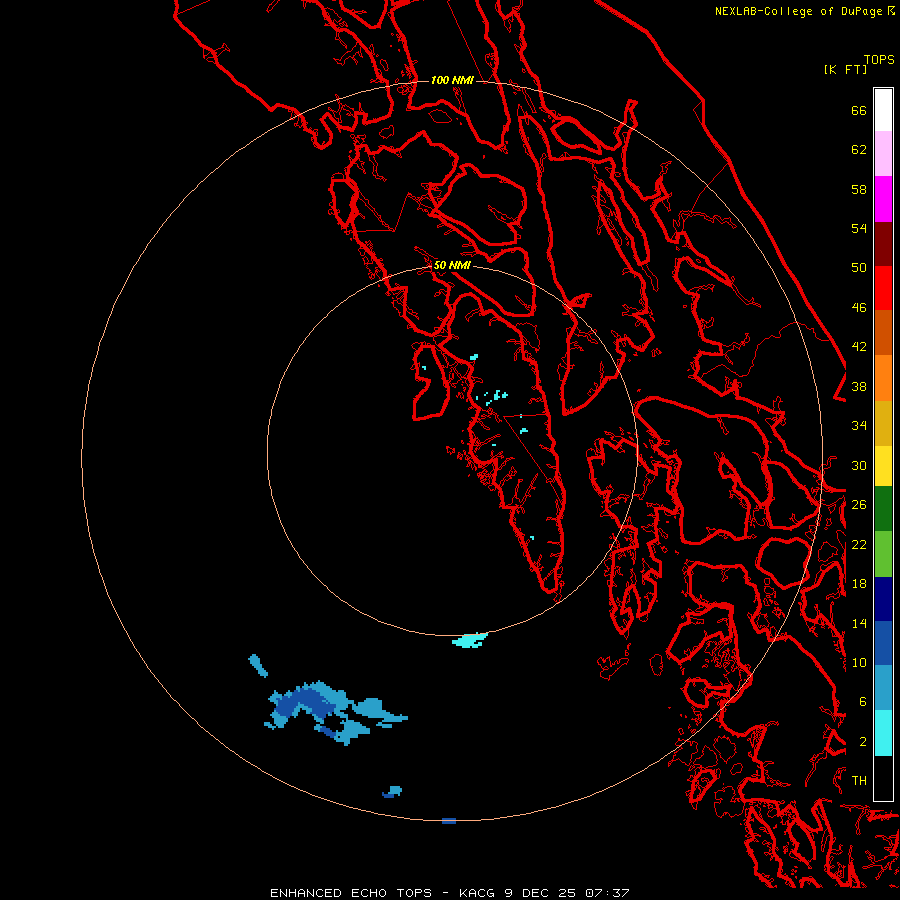900x900 pixels.
Task: Click the light blue 10 kft swatch
Action: 883,688
